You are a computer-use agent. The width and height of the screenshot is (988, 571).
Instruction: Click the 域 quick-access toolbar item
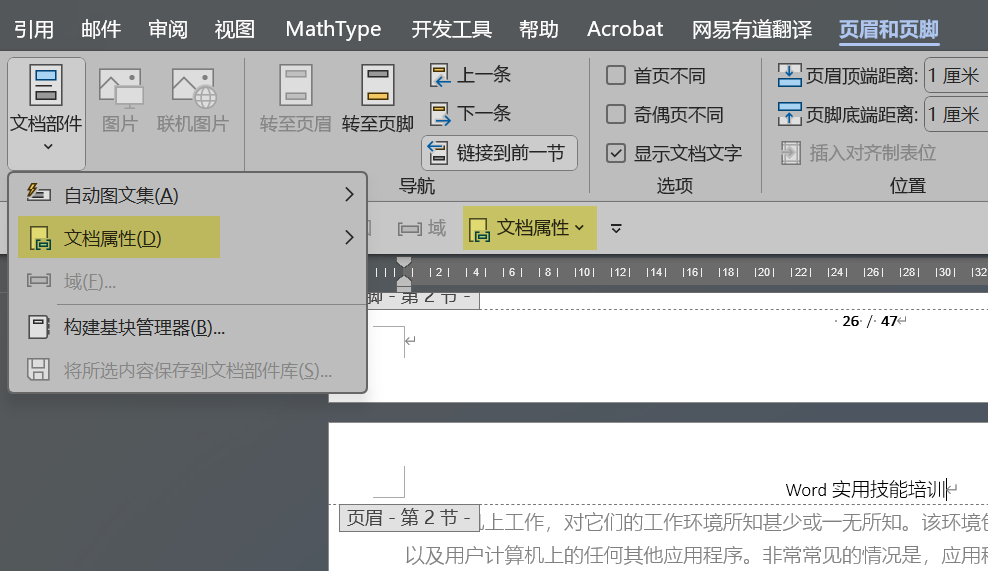422,228
